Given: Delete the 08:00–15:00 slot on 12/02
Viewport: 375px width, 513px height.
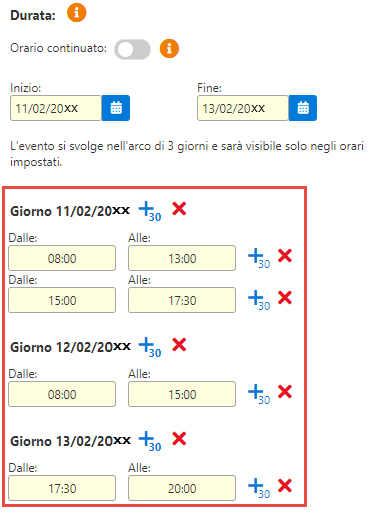Looking at the screenshot, I should tap(285, 392).
